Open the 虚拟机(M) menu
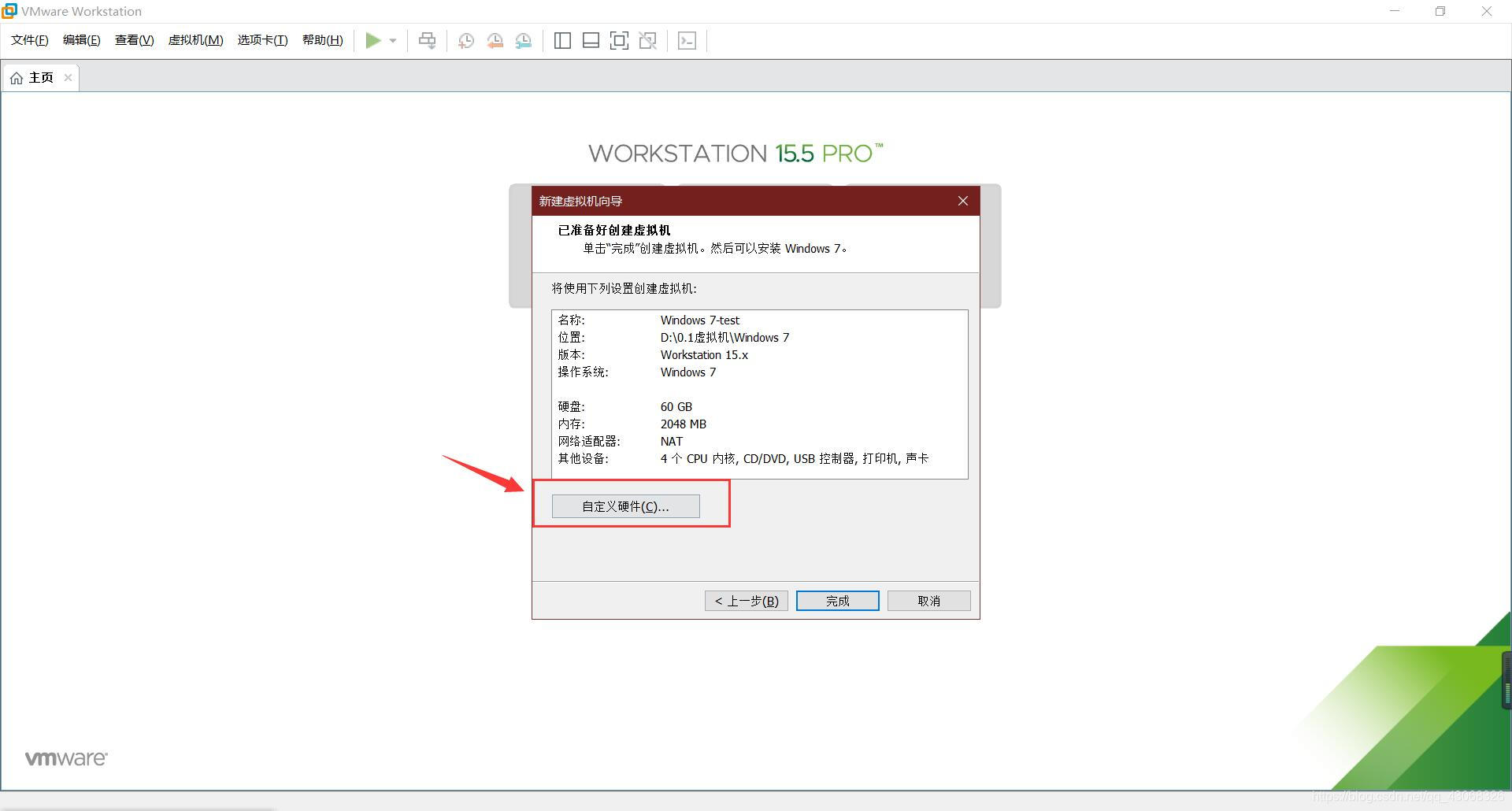1512x811 pixels. (196, 40)
